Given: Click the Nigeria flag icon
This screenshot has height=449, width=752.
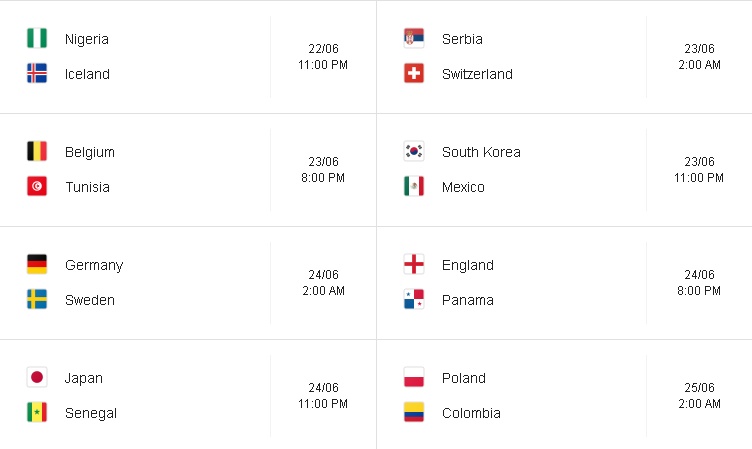Looking at the screenshot, I should pos(37,38).
